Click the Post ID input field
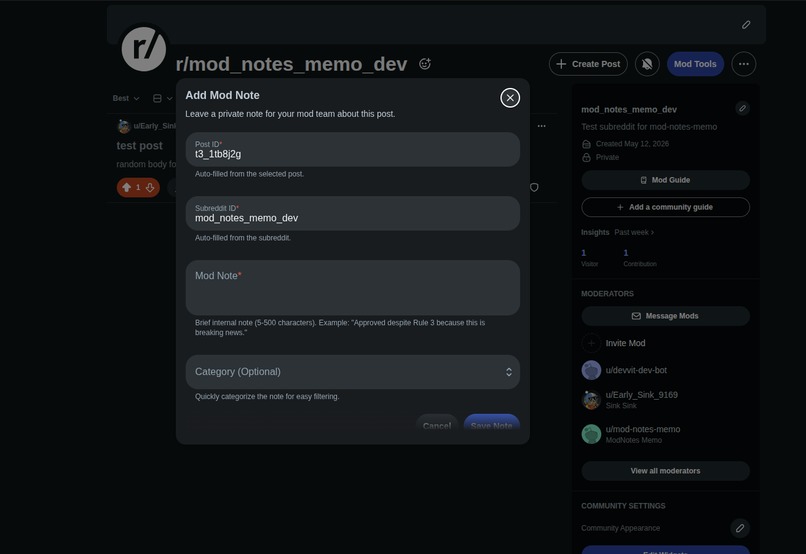806x554 pixels. 352,150
